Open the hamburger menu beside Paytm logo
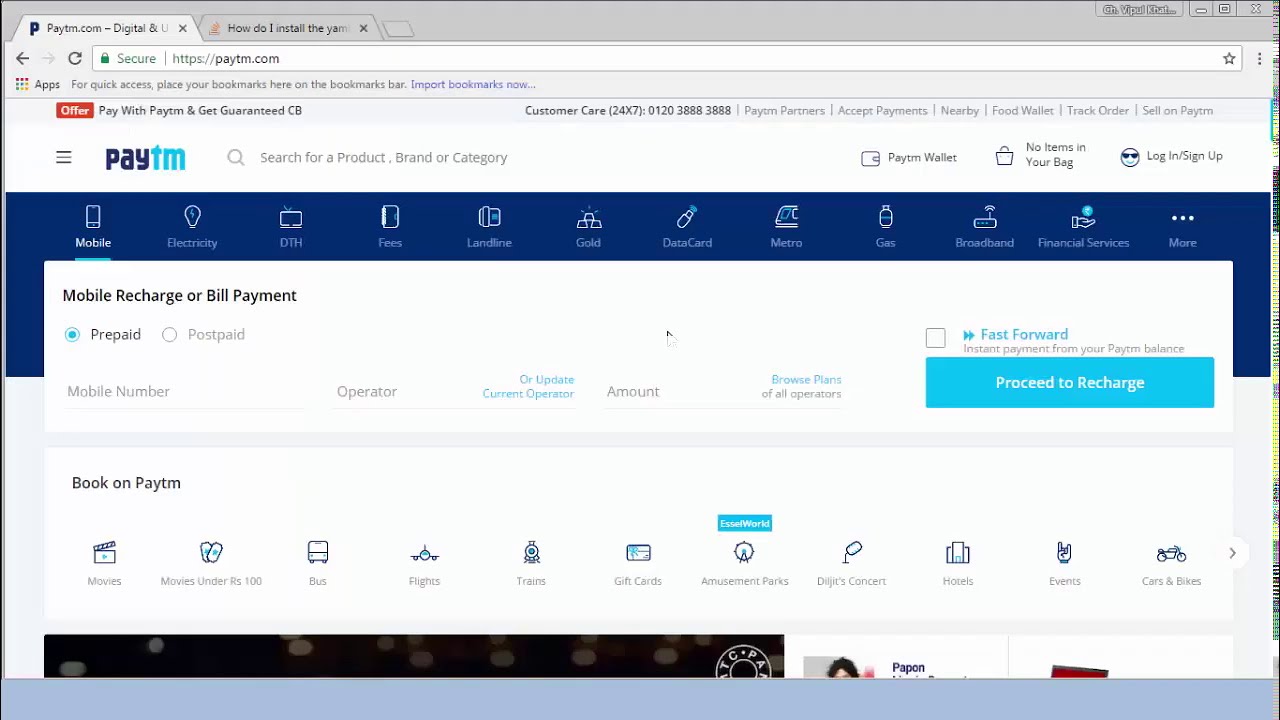 pos(63,157)
